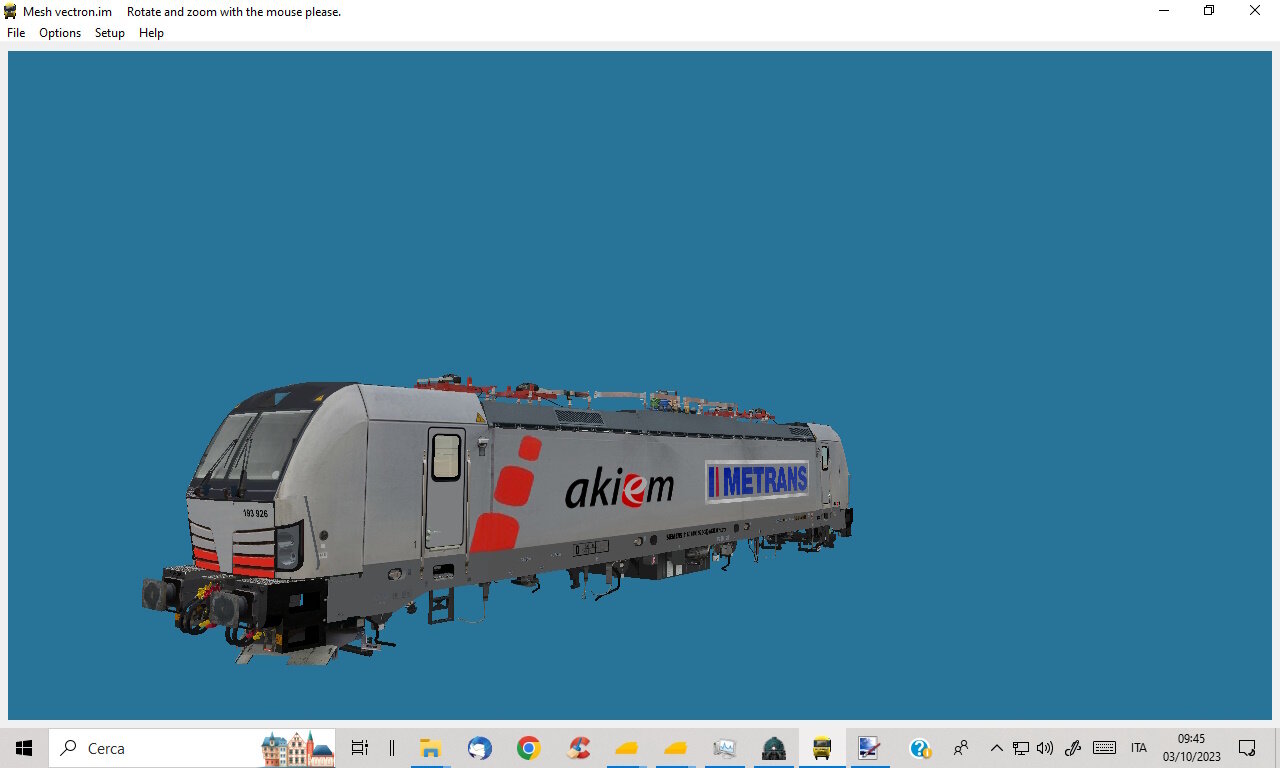Launch File Explorer from the taskbar

430,748
